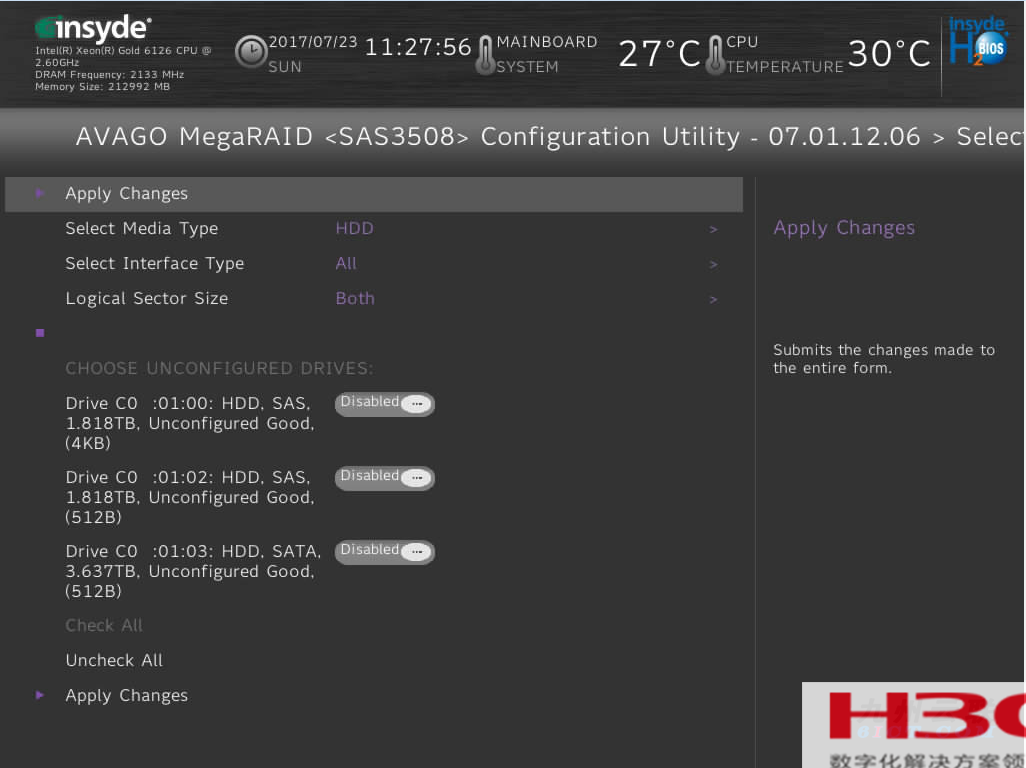Change the HDD media type value
The height and width of the screenshot is (768, 1026).
pos(355,228)
